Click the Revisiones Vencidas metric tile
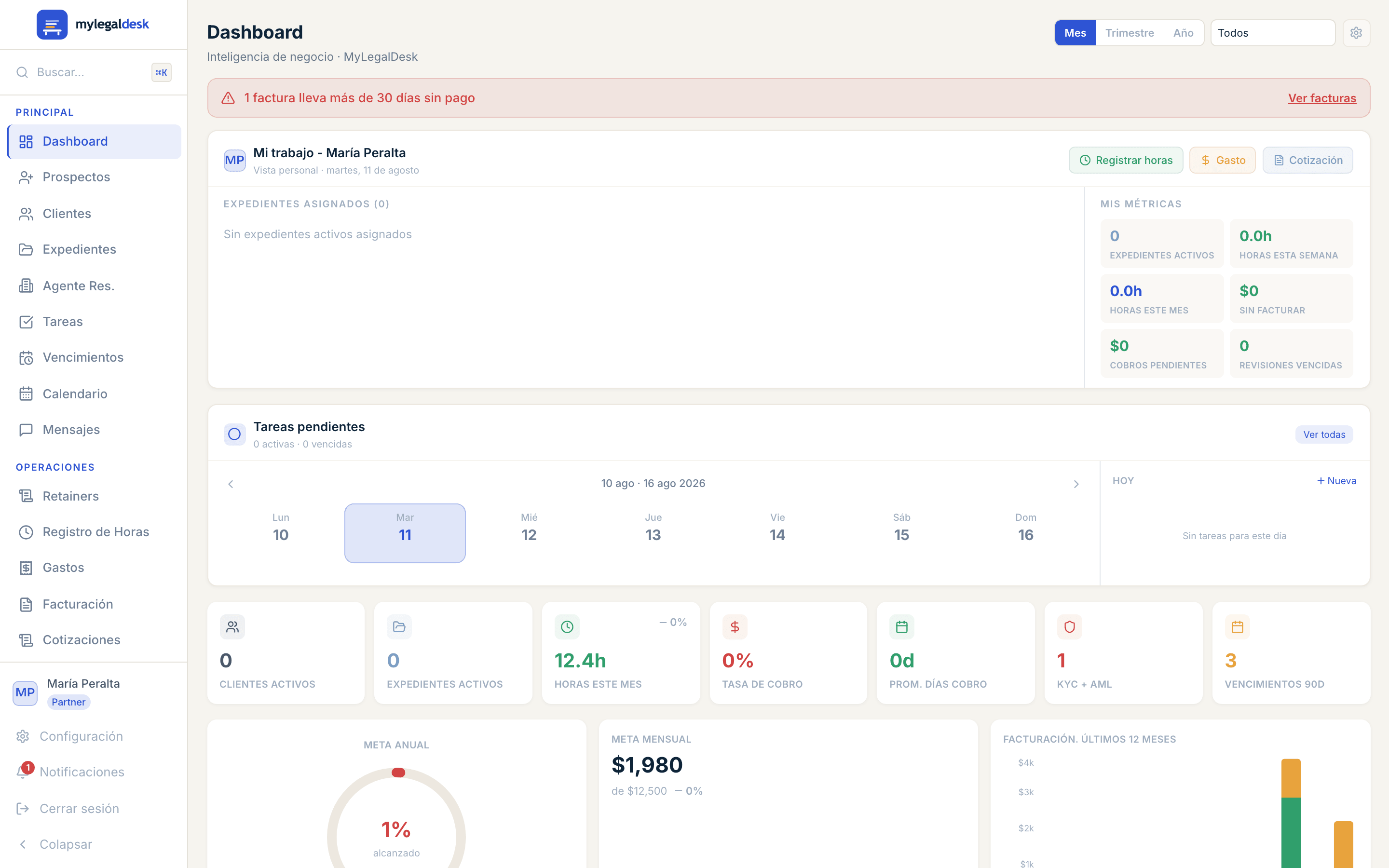This screenshot has height=868, width=1389. point(1291,353)
